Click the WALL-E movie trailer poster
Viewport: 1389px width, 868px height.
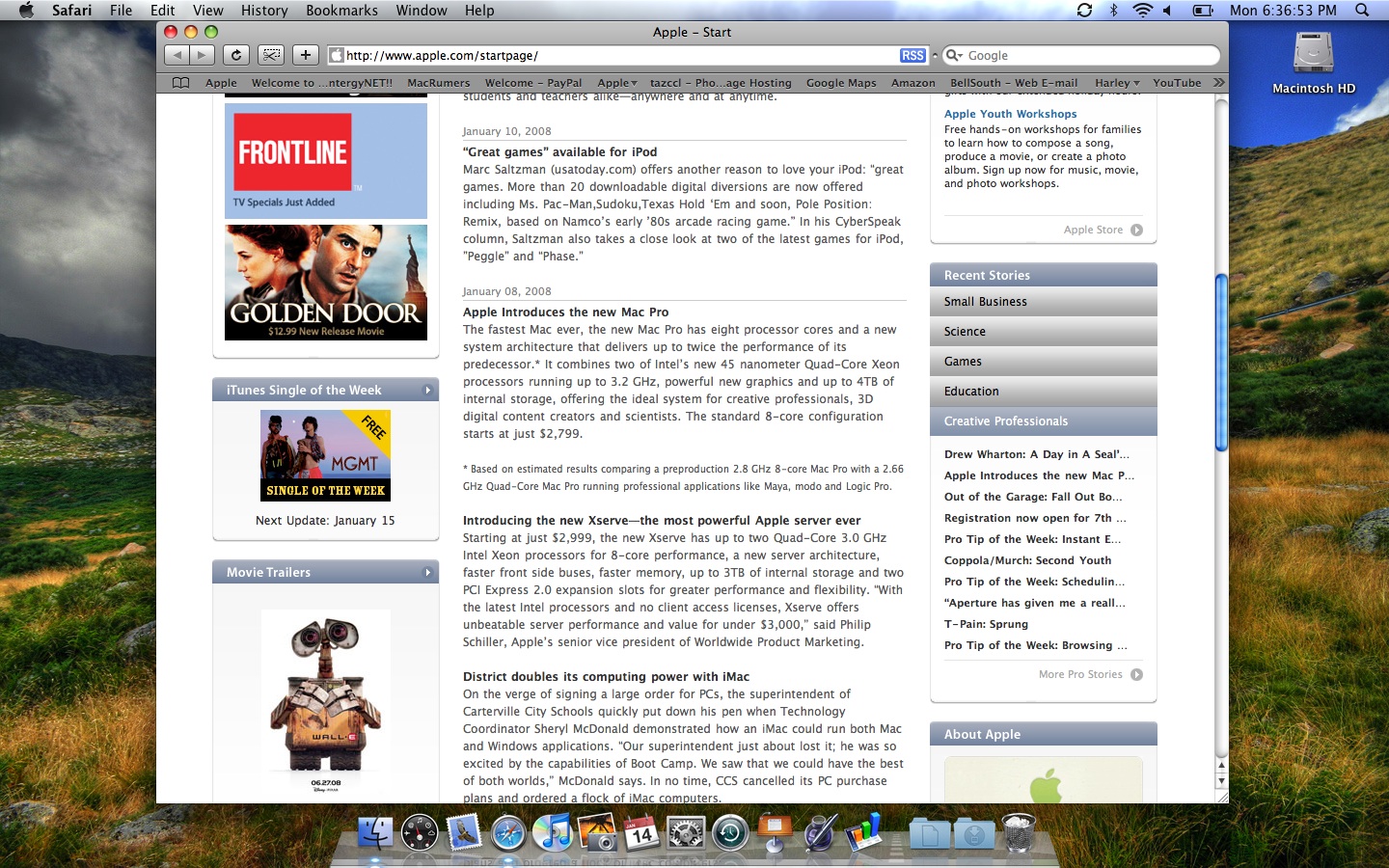[326, 704]
